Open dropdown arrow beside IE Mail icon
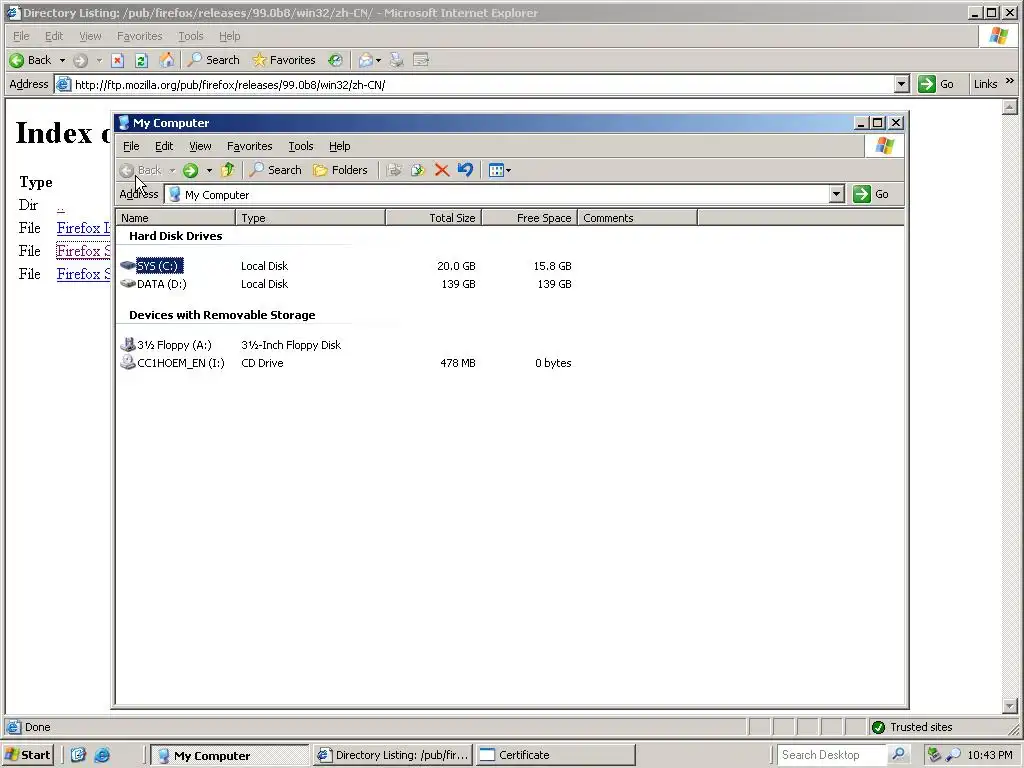 [x=378, y=61]
